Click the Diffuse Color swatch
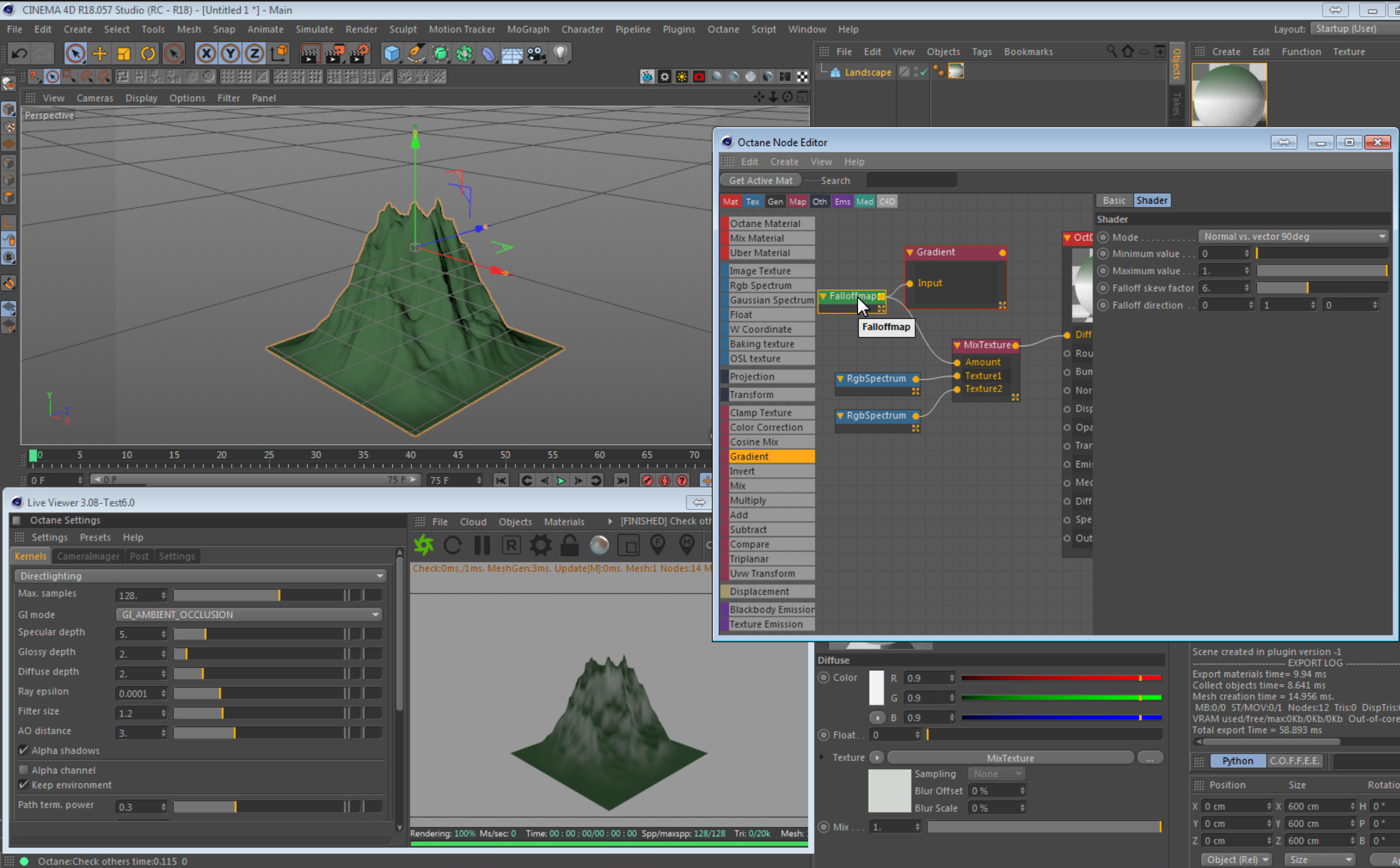 coord(876,687)
